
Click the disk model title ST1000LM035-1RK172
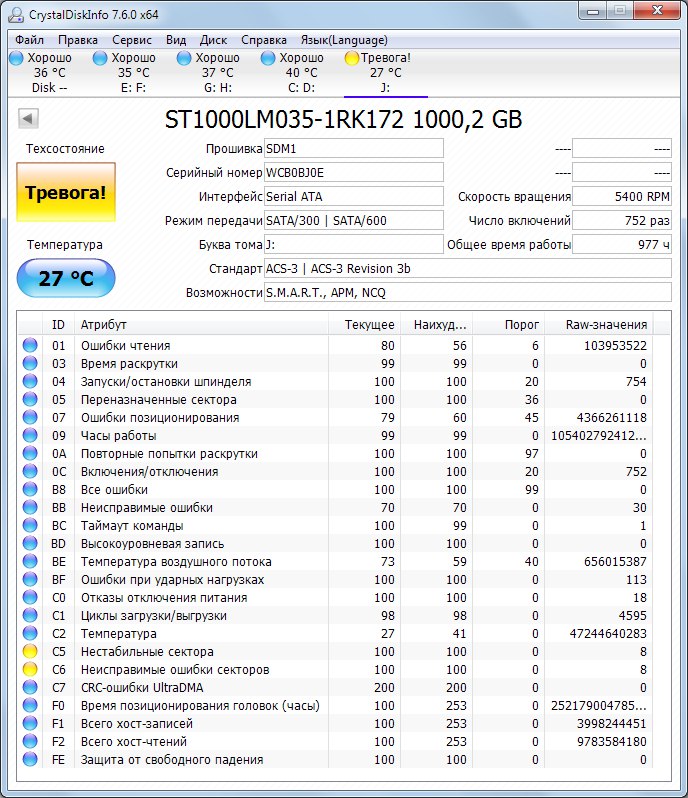point(284,120)
